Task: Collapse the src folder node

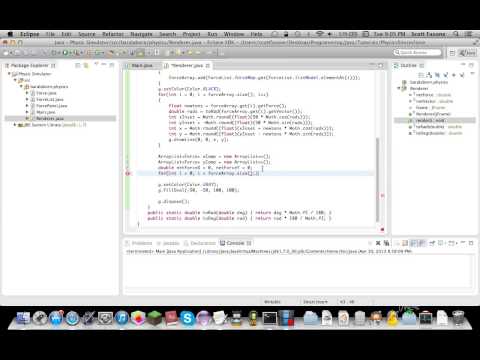Action: (15, 80)
